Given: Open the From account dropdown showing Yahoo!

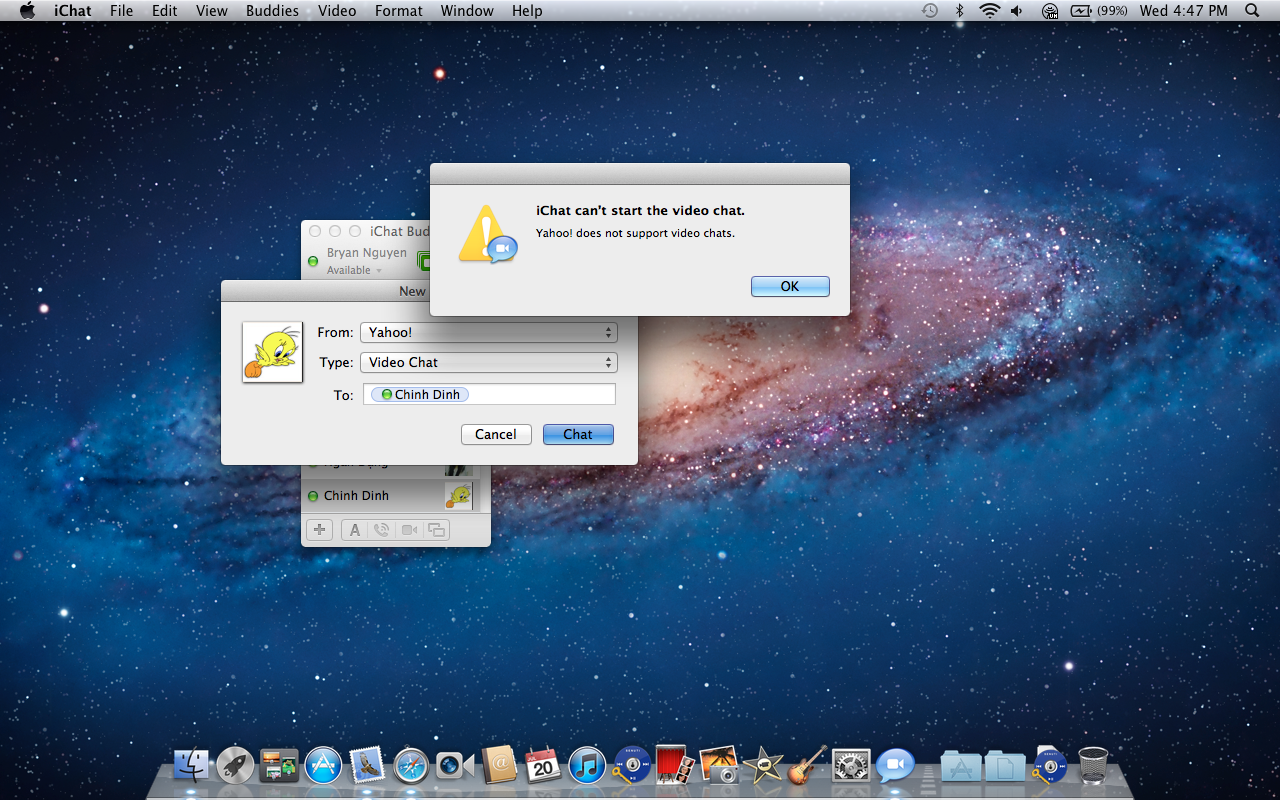Looking at the screenshot, I should pos(489,332).
